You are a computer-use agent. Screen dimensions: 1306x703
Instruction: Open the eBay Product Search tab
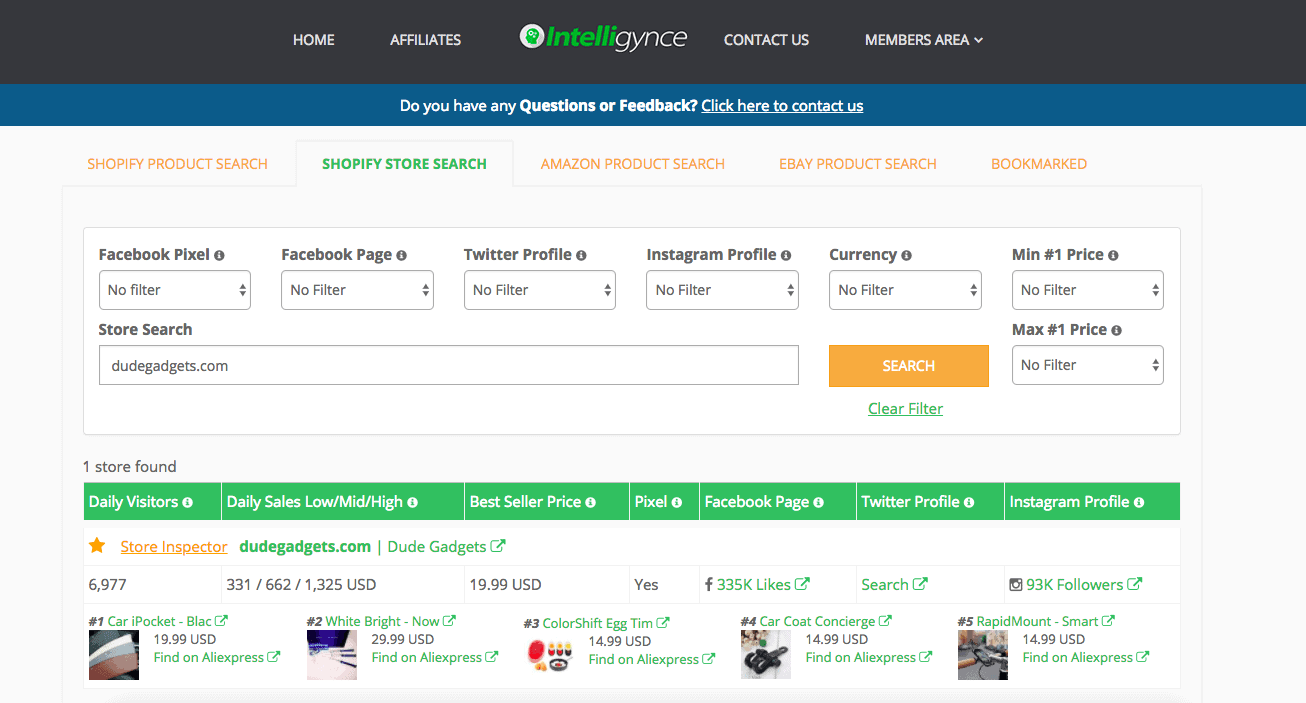click(x=858, y=164)
